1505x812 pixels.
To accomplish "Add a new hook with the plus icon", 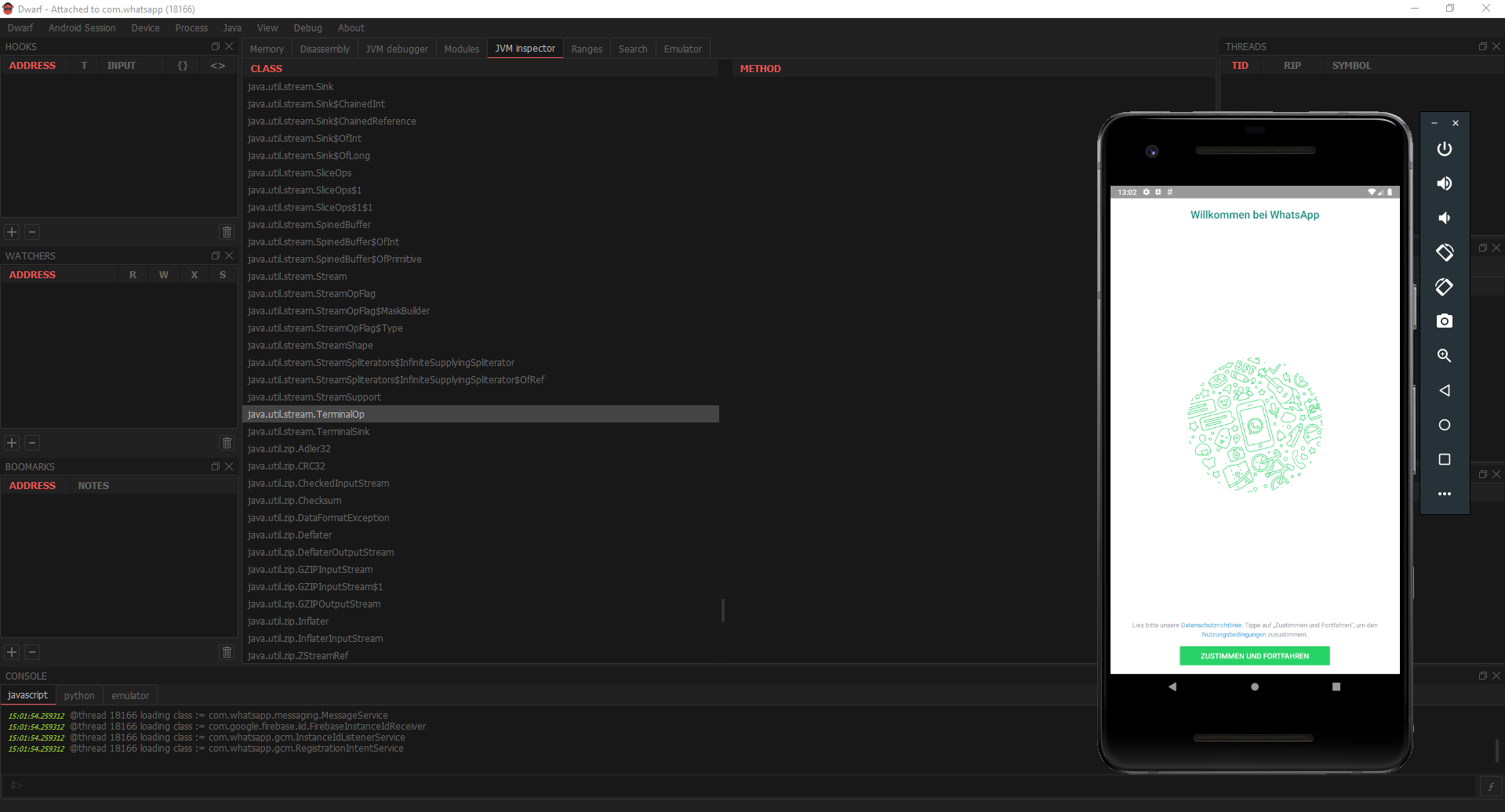I will pos(12,232).
